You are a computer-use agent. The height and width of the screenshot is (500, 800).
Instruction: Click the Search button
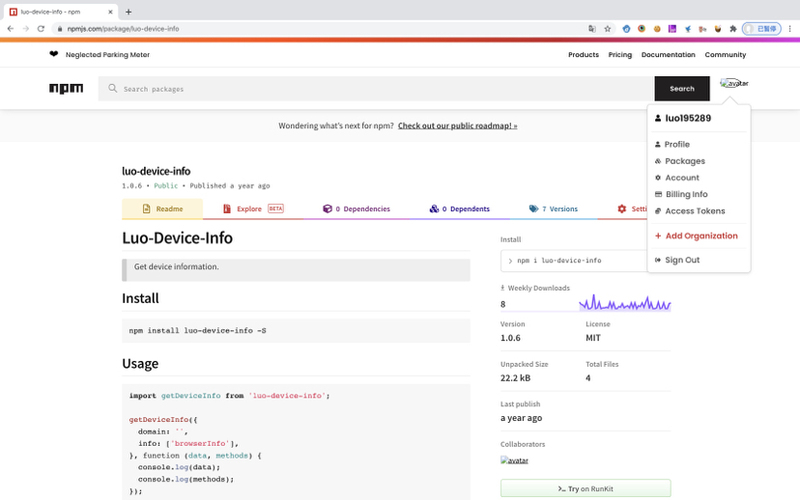[682, 88]
